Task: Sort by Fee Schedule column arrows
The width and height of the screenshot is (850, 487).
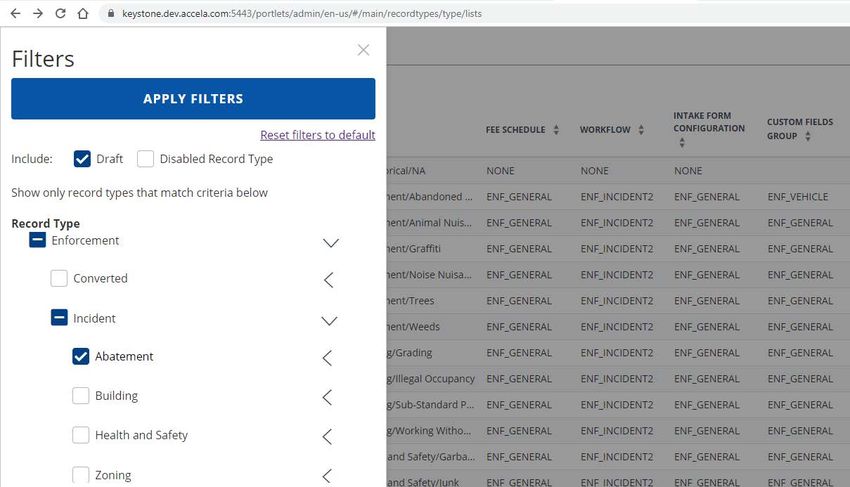Action: pyautogui.click(x=556, y=130)
